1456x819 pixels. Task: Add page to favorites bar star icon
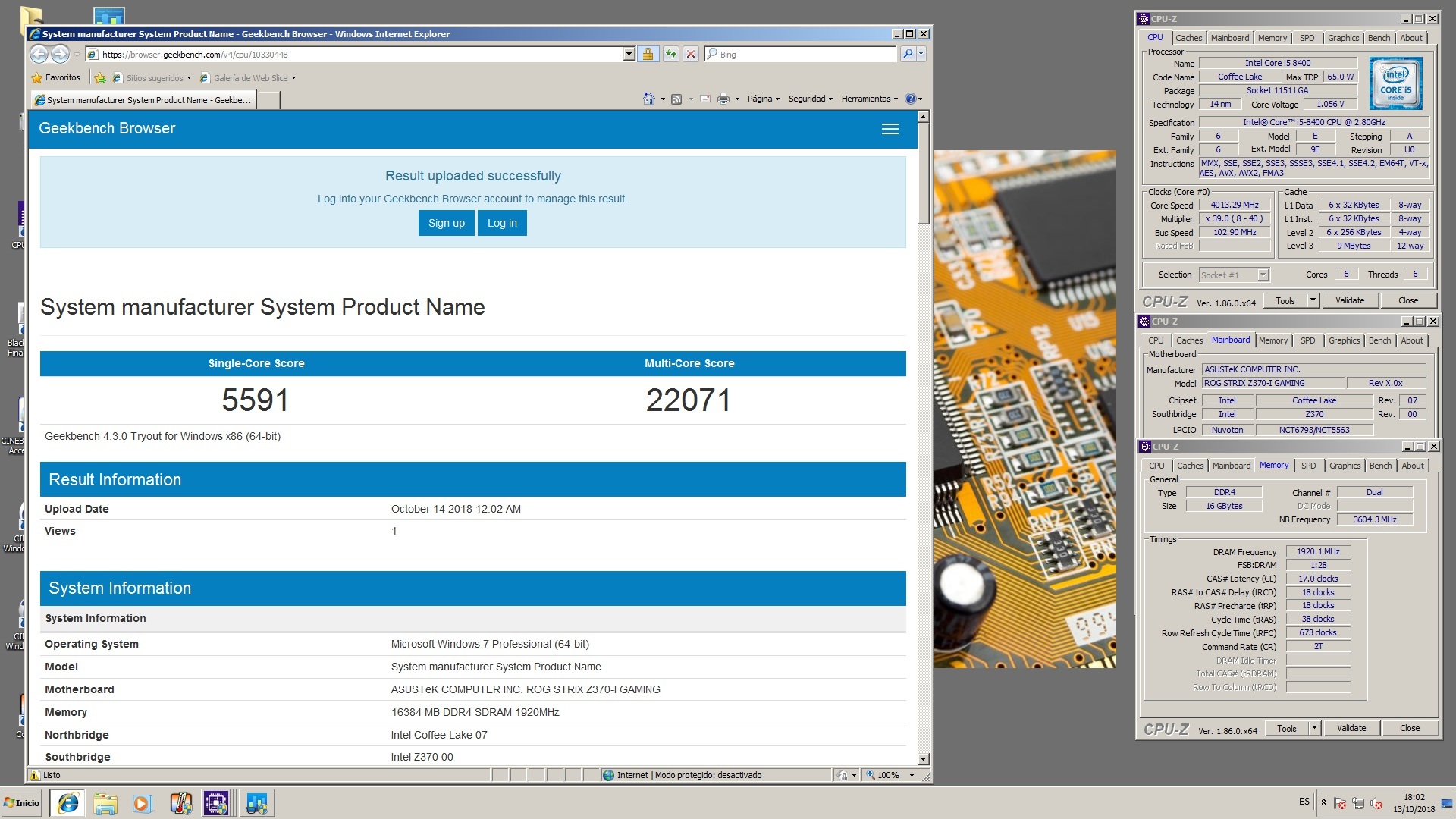tap(100, 77)
